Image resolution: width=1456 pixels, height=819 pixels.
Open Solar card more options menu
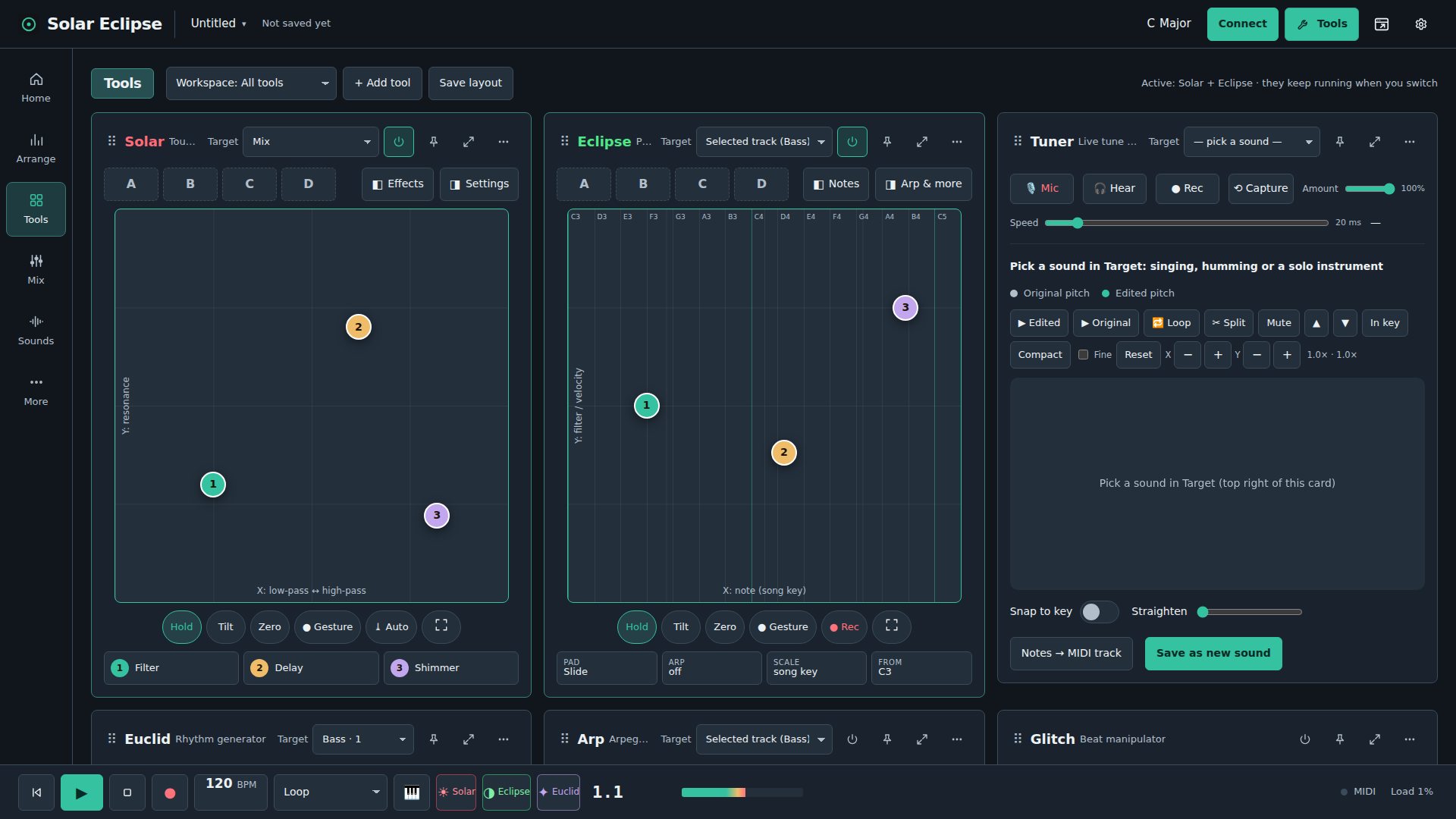(504, 142)
